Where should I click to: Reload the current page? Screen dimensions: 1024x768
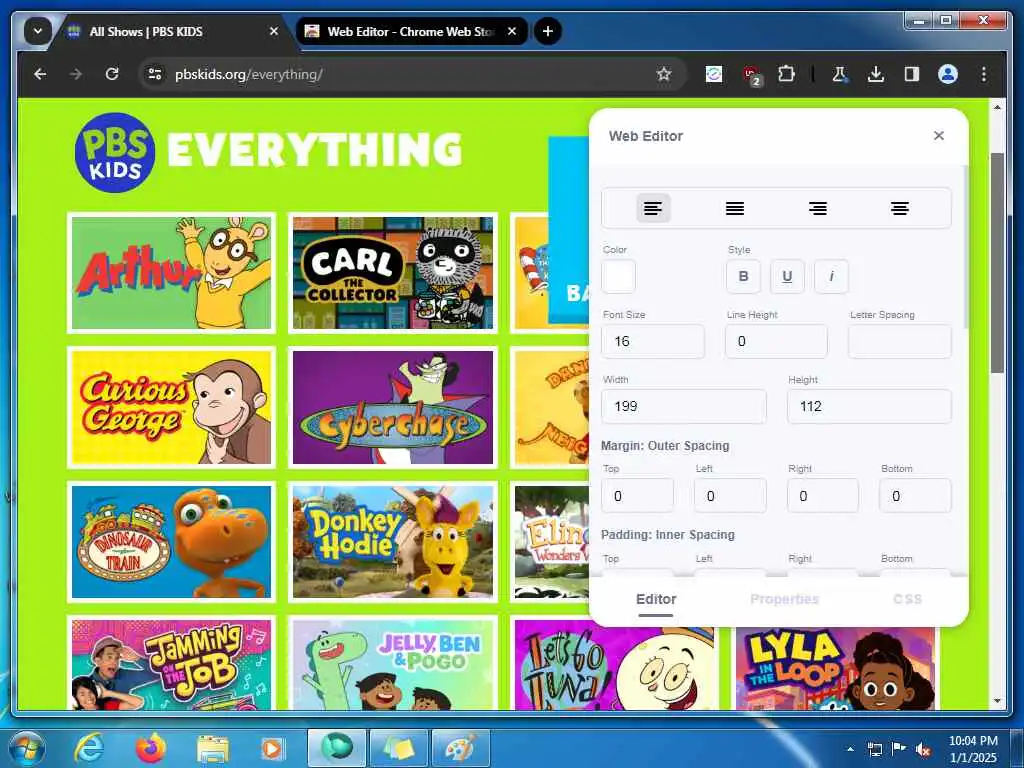click(x=112, y=74)
